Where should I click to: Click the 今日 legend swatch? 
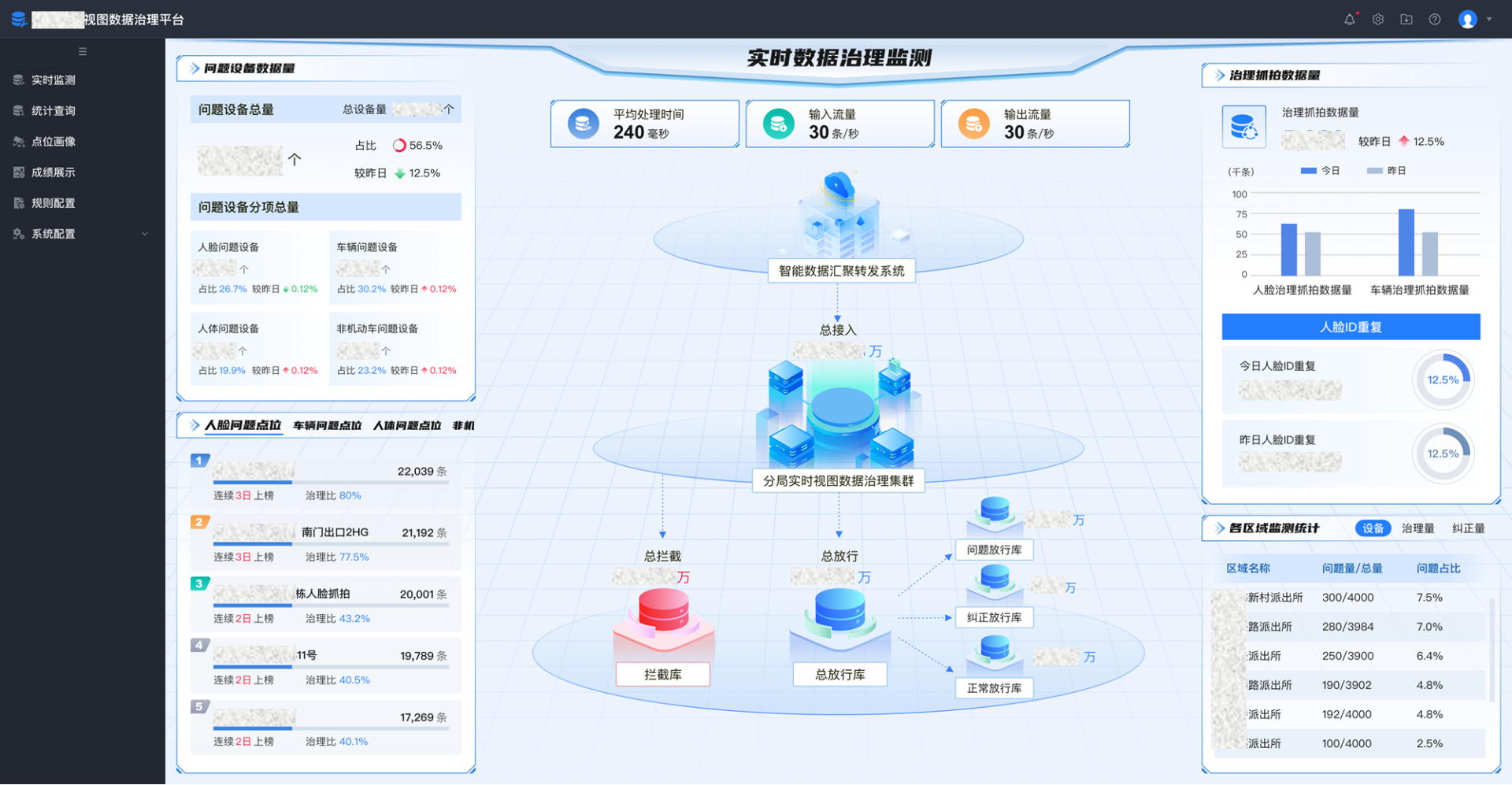[1308, 171]
